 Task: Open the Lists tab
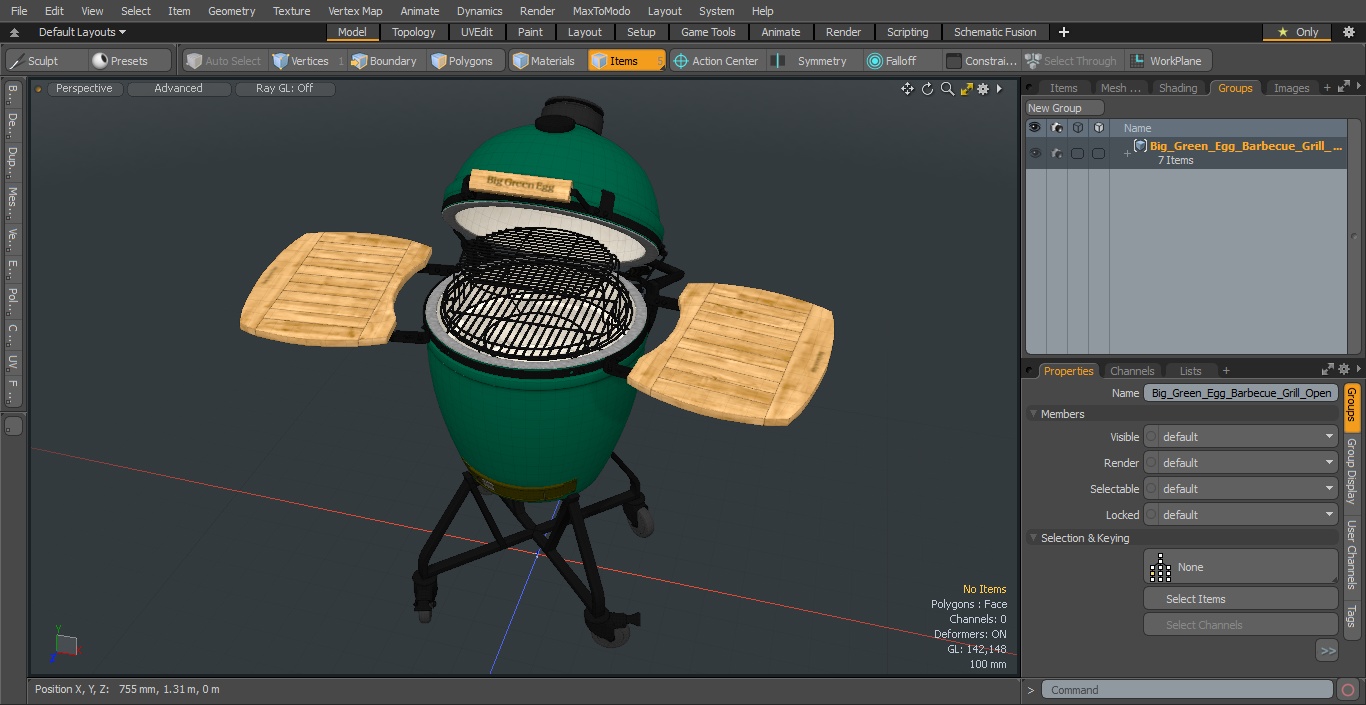(x=1190, y=371)
